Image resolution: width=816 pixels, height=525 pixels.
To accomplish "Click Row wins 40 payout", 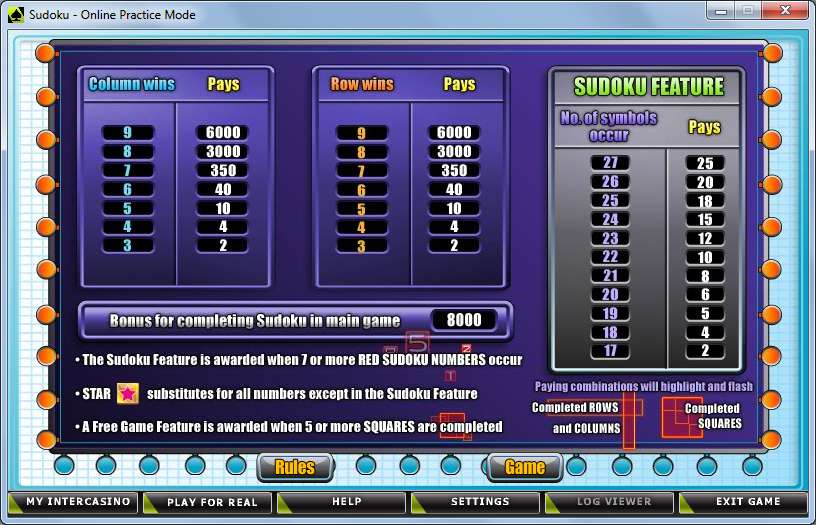I will tap(454, 189).
